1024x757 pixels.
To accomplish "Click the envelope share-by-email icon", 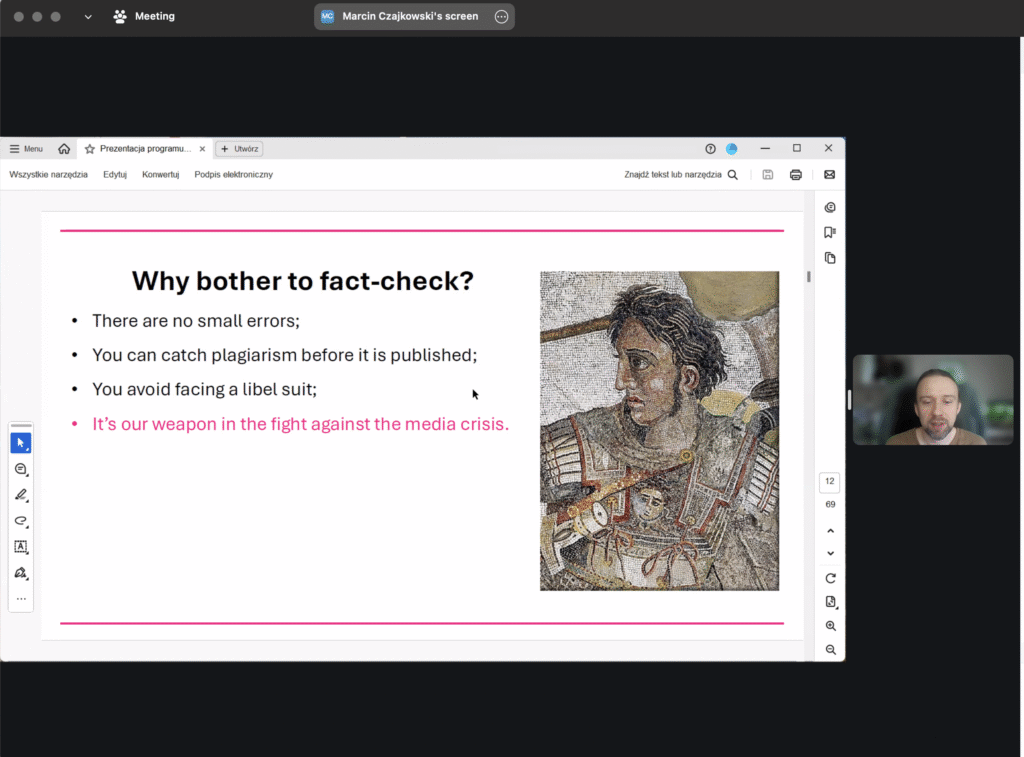I will [829, 175].
